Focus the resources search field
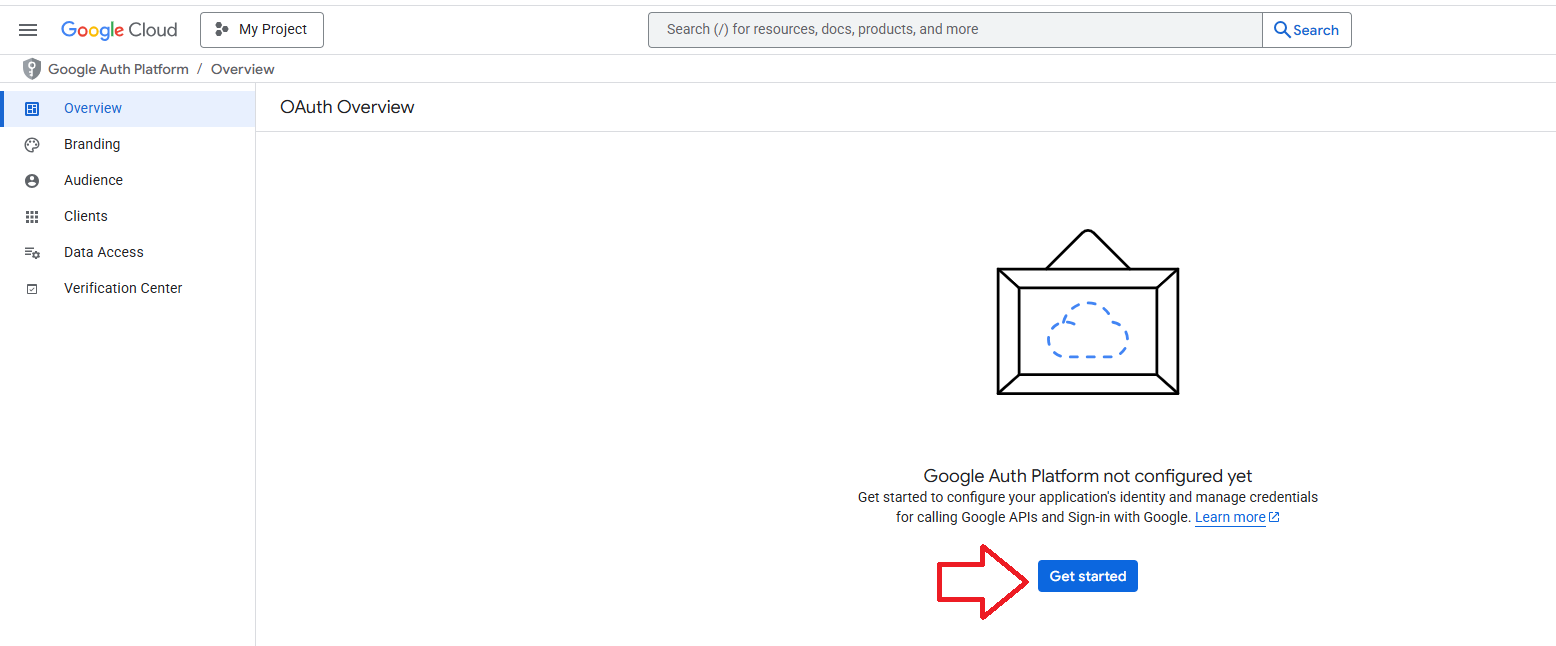The height and width of the screenshot is (646, 1556). tap(955, 30)
